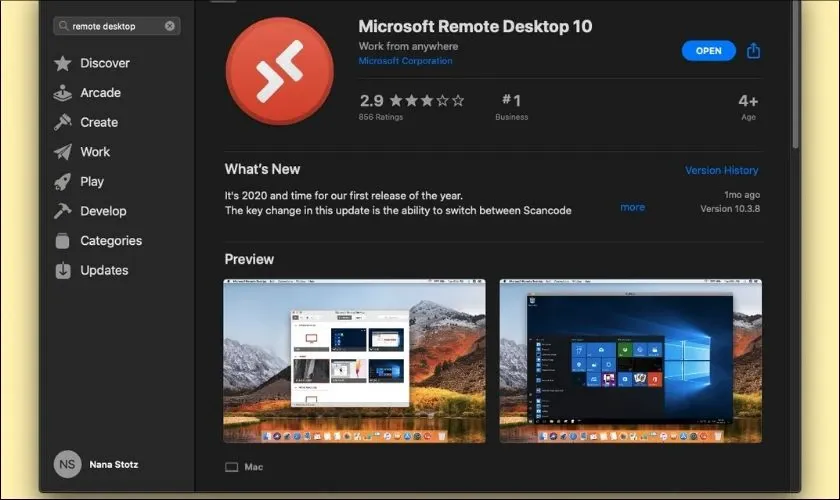
Task: Click the 2.9 star rating
Action: (x=411, y=101)
